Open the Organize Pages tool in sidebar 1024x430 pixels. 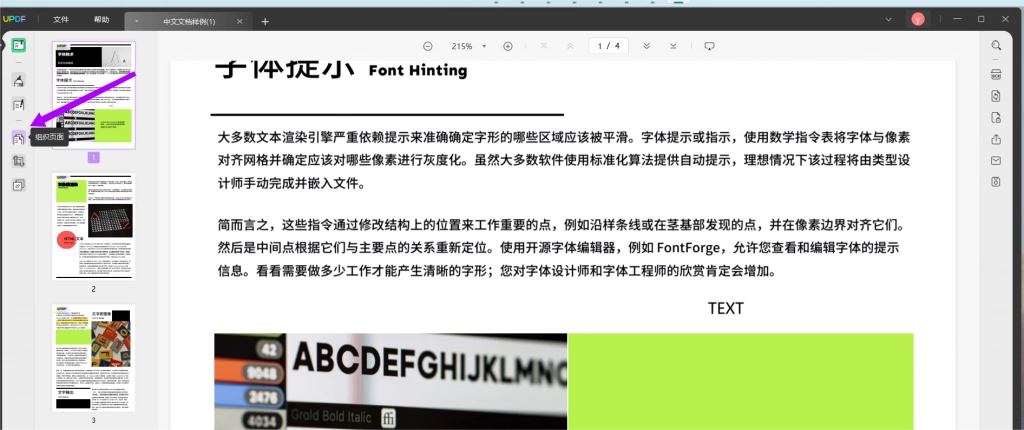tap(18, 139)
